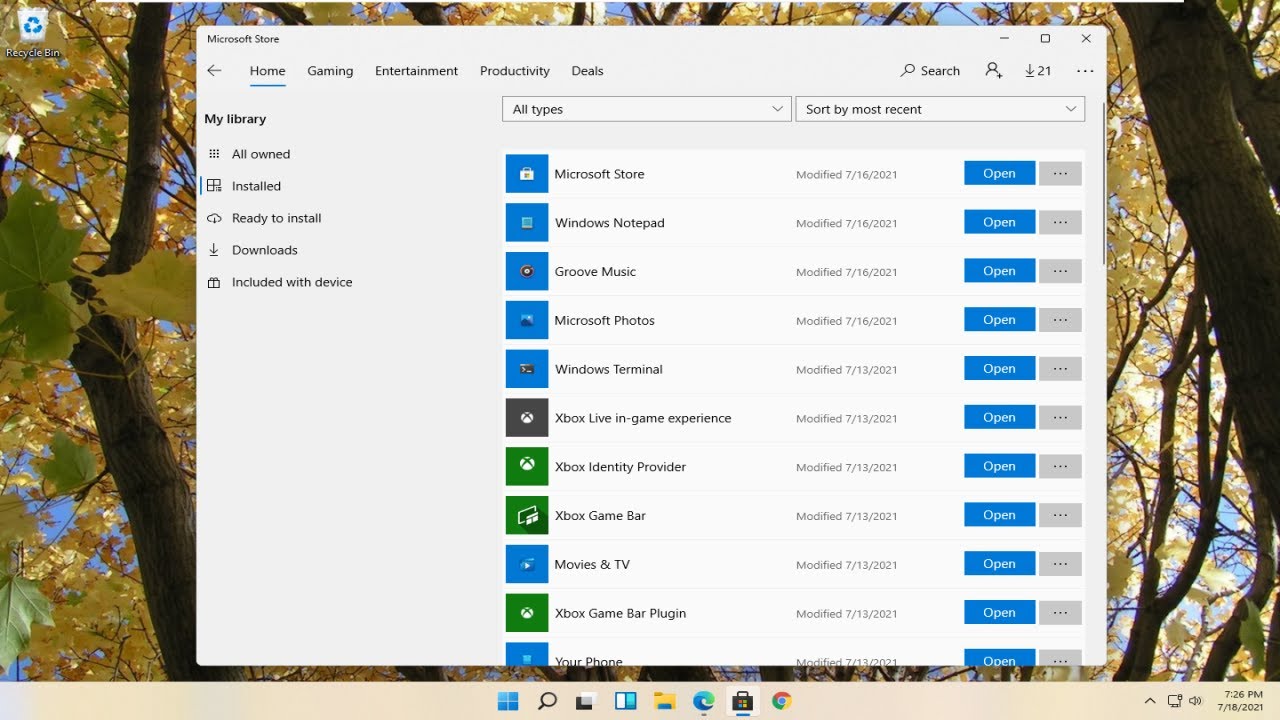
Task: Open more options for Microsoft Store row
Action: [1060, 174]
